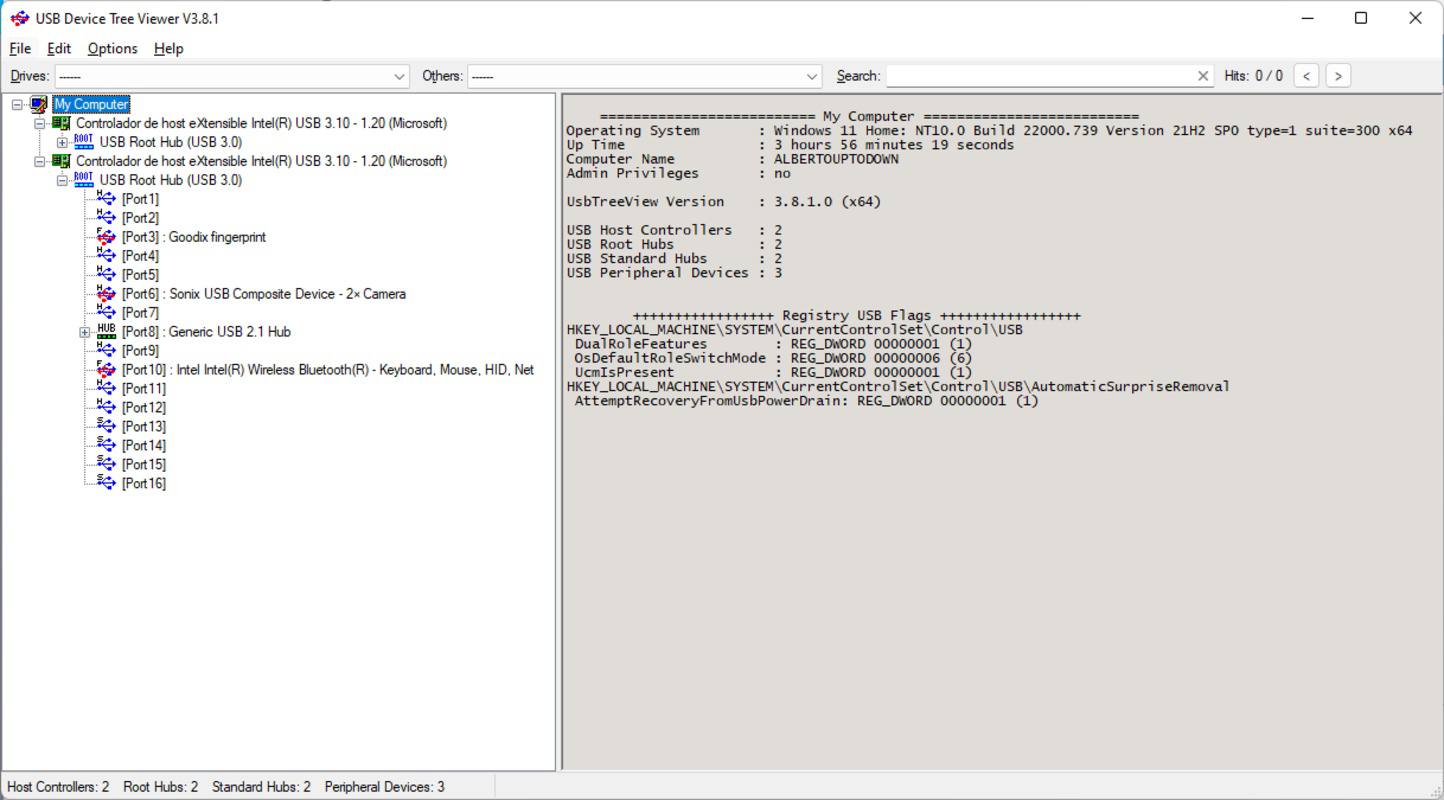
Task: Clear the search field with the X icon
Action: (1203, 76)
